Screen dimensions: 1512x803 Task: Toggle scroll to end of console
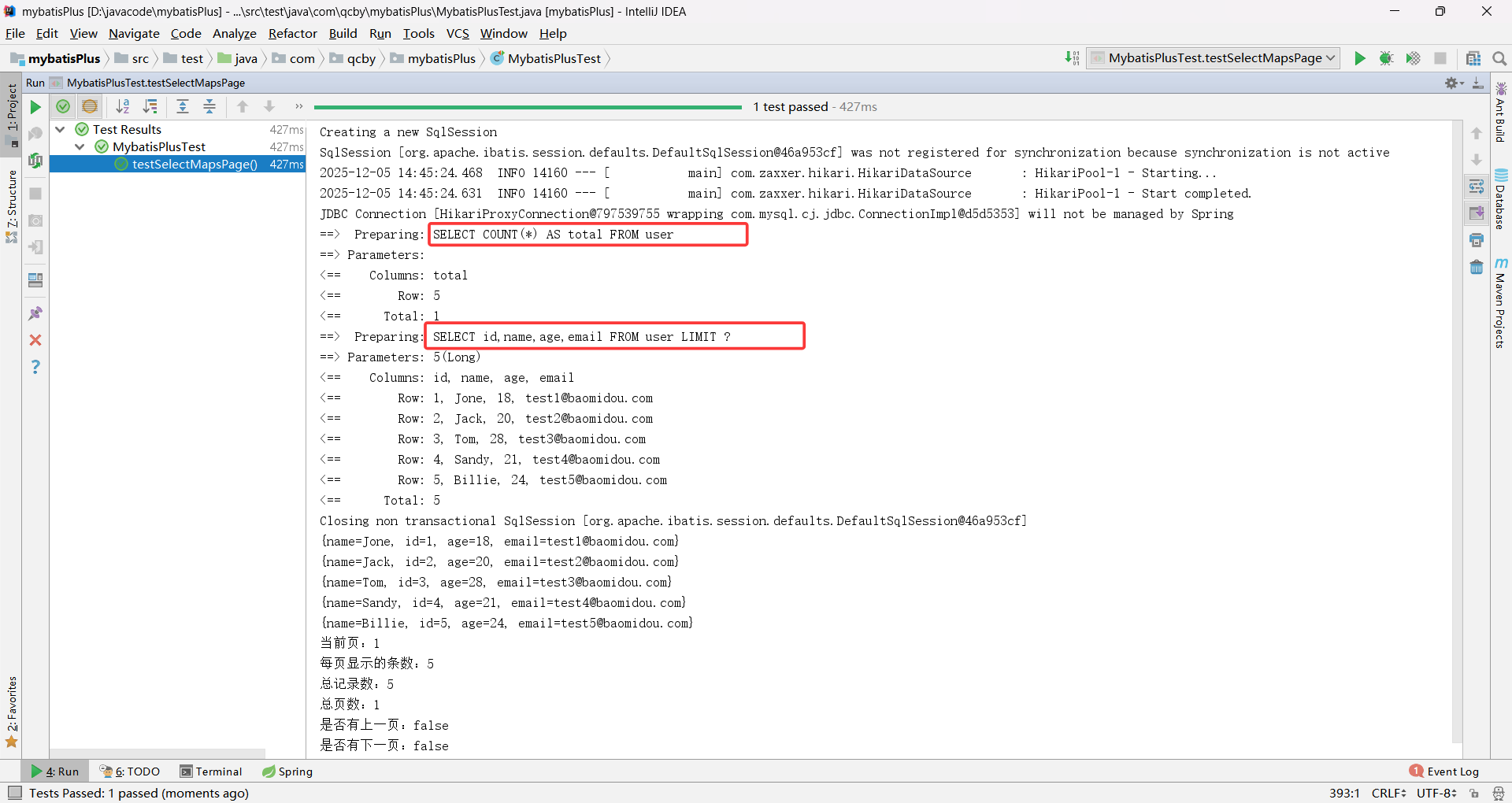point(1477,213)
